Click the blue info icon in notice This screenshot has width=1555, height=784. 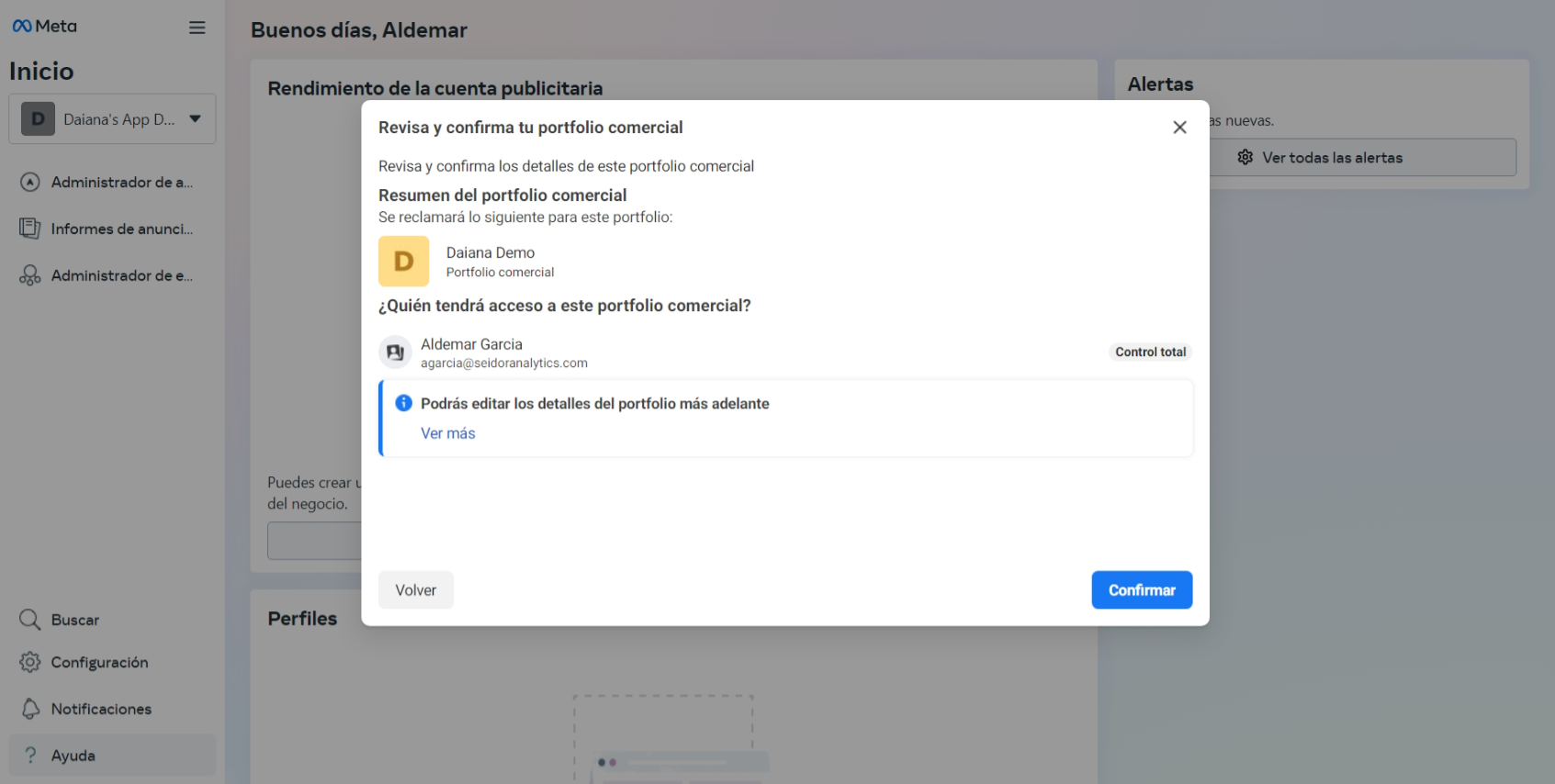coord(403,403)
